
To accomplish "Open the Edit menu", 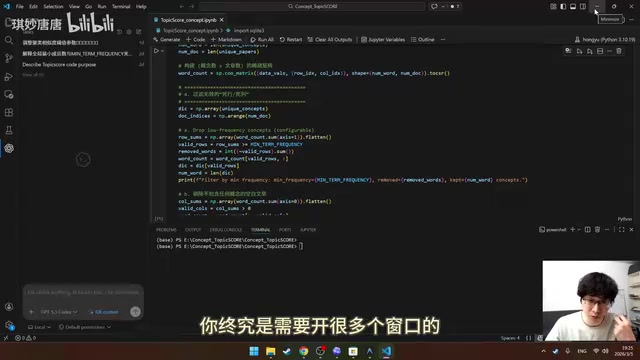I will 33,7.
